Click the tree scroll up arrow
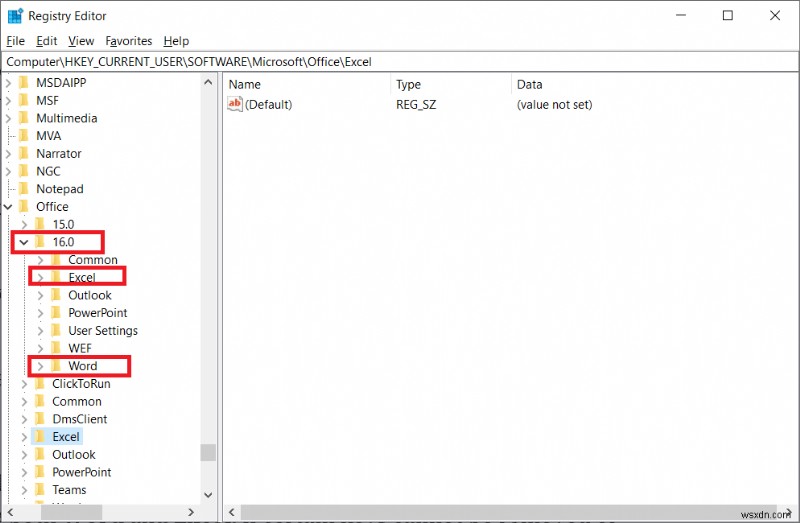This screenshot has width=800, height=523. pos(208,82)
